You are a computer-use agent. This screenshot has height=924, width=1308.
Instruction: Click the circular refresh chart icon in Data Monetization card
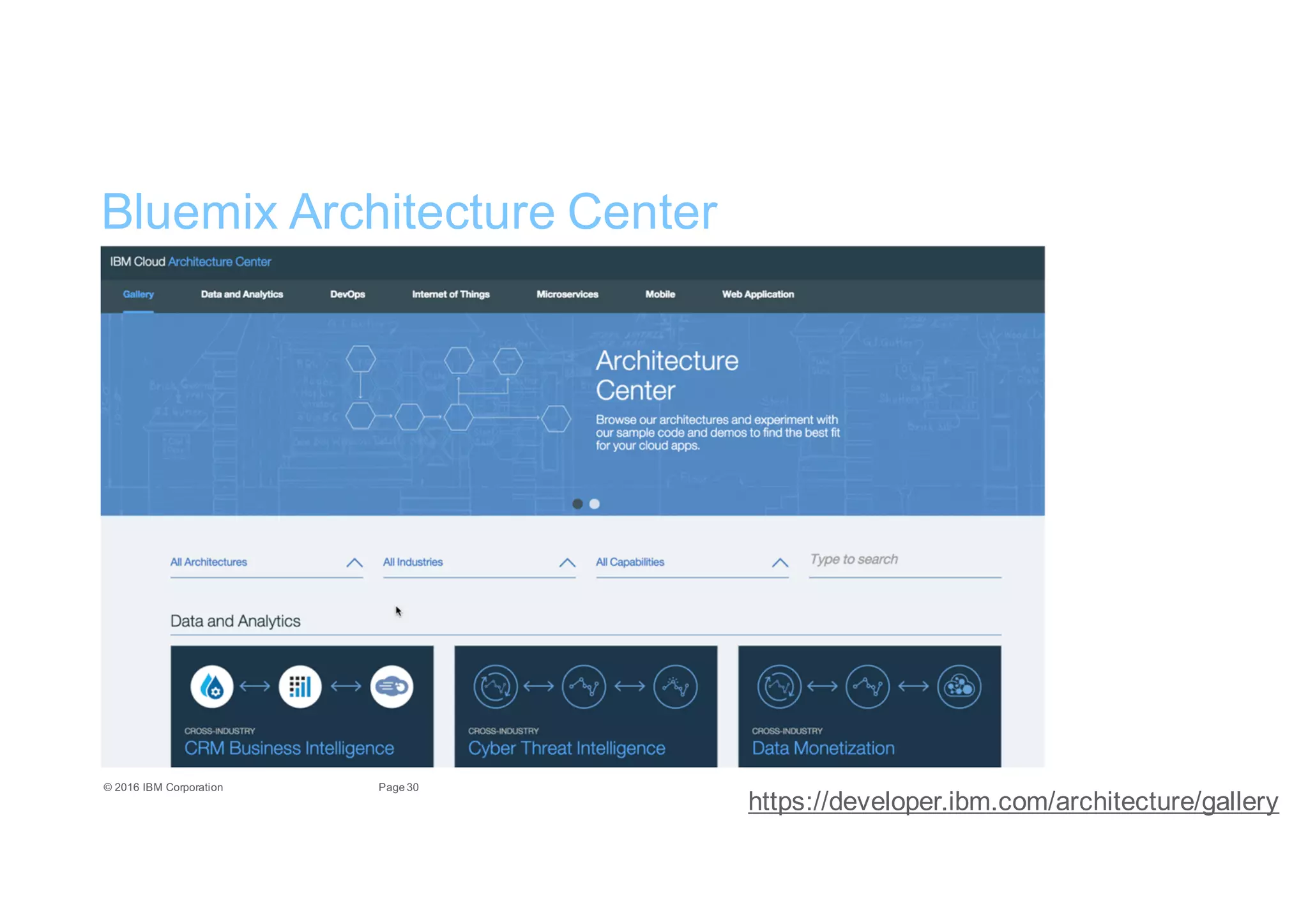pyautogui.click(x=779, y=687)
